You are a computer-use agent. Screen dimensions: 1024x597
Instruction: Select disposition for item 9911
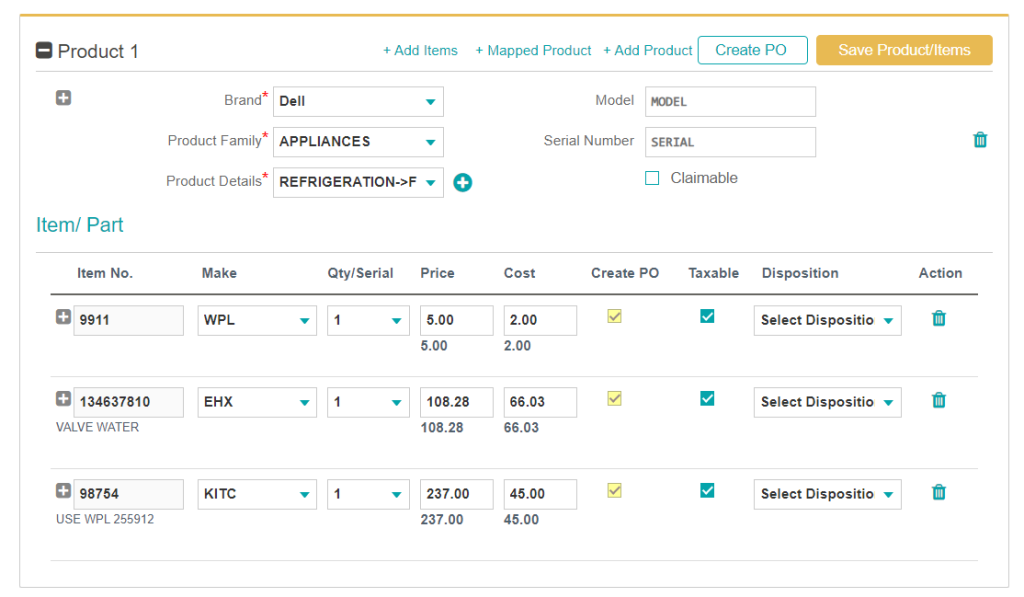(827, 321)
